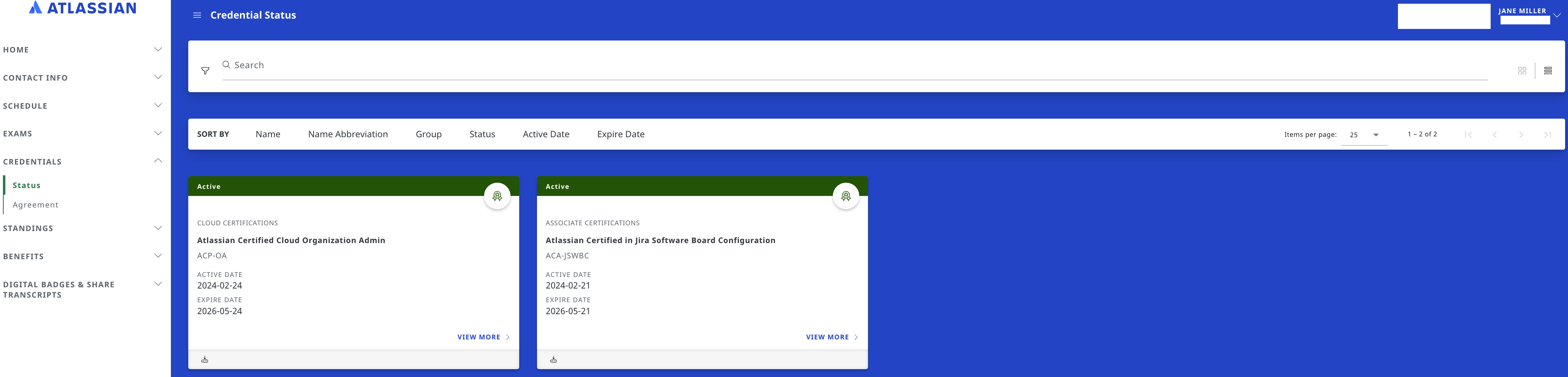The height and width of the screenshot is (377, 1568).
Task: Download the Cloud Organization Admin credential
Action: pyautogui.click(x=205, y=359)
